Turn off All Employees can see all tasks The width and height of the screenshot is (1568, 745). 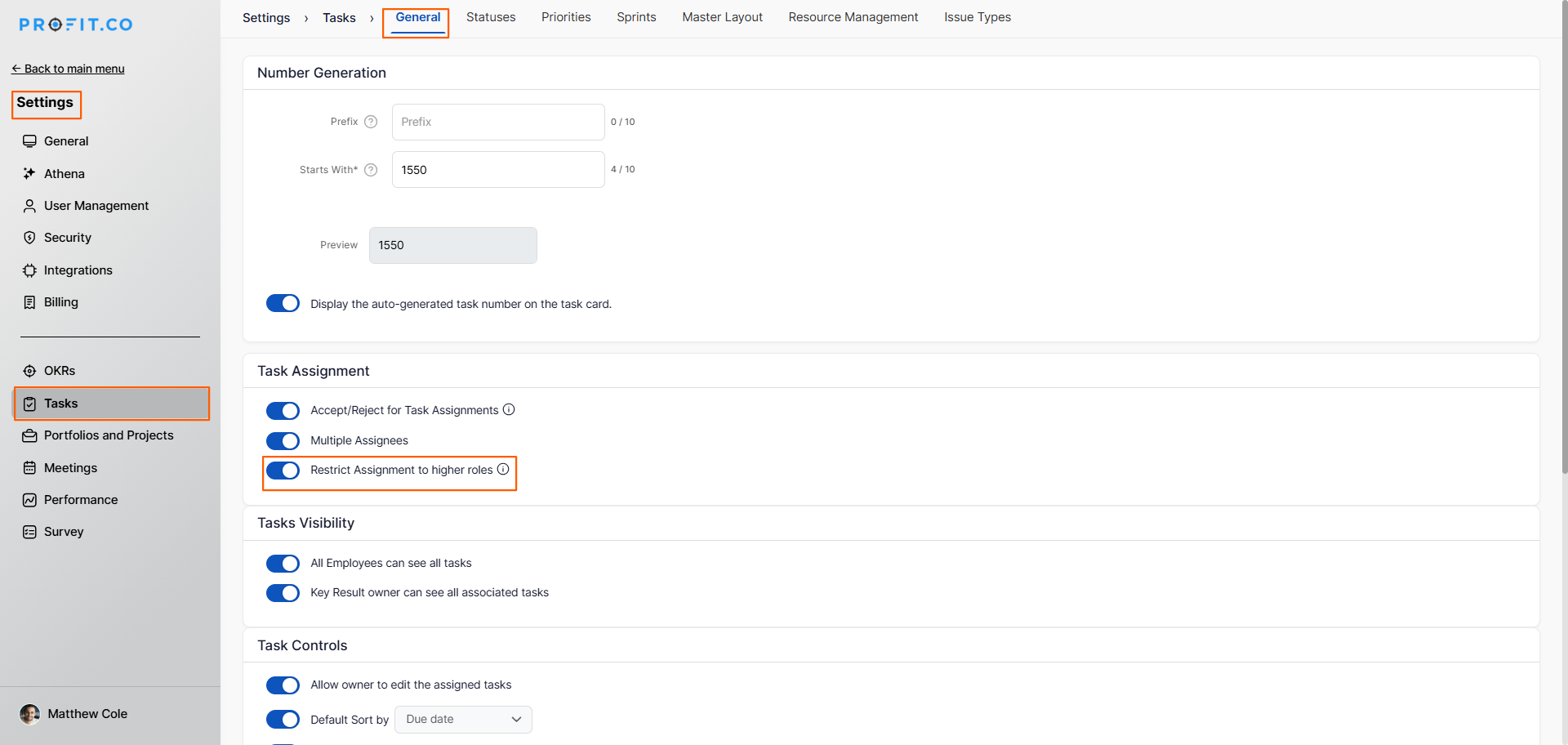tap(283, 564)
